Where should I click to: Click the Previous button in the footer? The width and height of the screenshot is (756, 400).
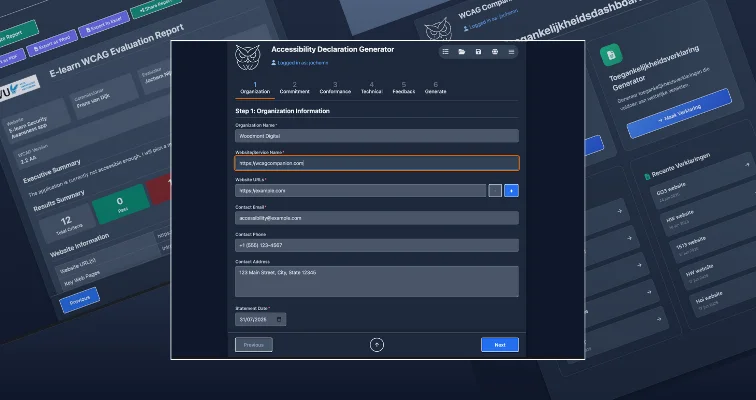click(x=253, y=344)
